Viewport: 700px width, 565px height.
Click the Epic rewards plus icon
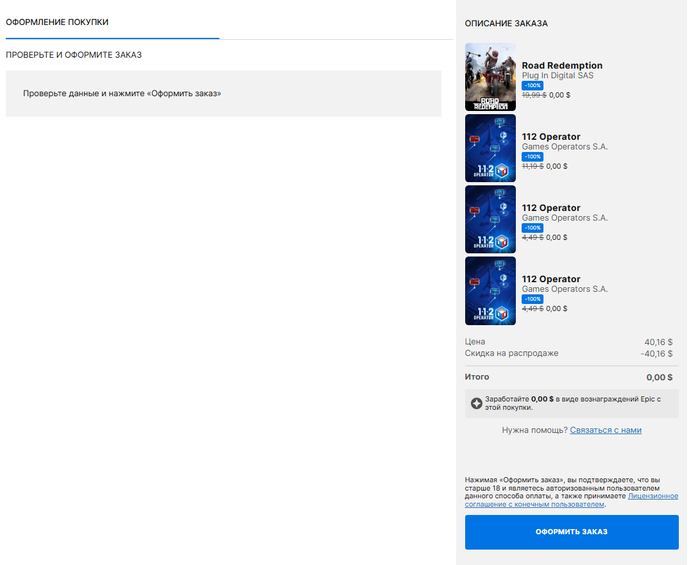pyautogui.click(x=476, y=403)
